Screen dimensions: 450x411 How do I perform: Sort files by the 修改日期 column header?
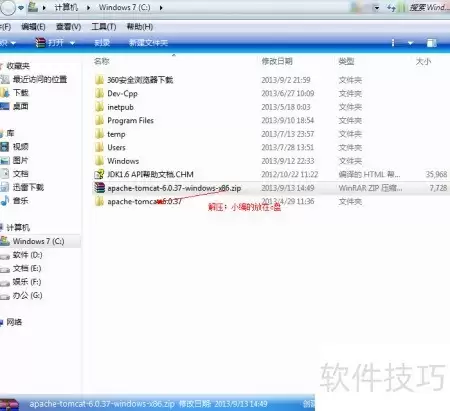(x=277, y=61)
